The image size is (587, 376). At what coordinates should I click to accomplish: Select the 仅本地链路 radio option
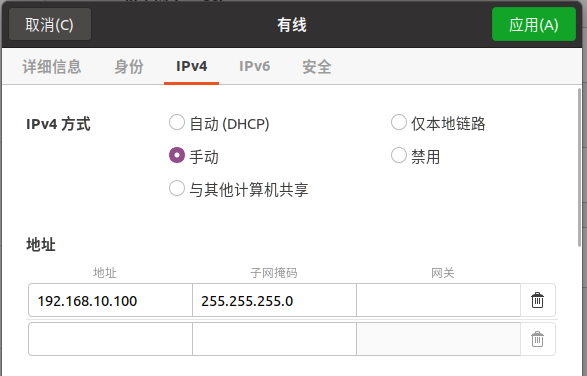(399, 122)
